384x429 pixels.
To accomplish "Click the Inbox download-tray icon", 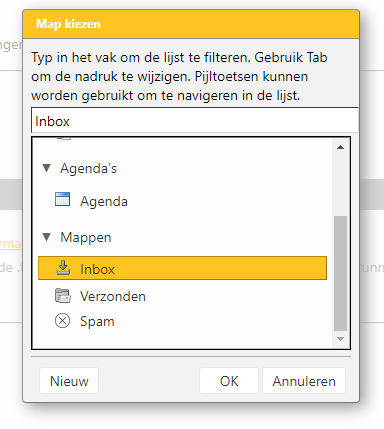I will (63, 268).
